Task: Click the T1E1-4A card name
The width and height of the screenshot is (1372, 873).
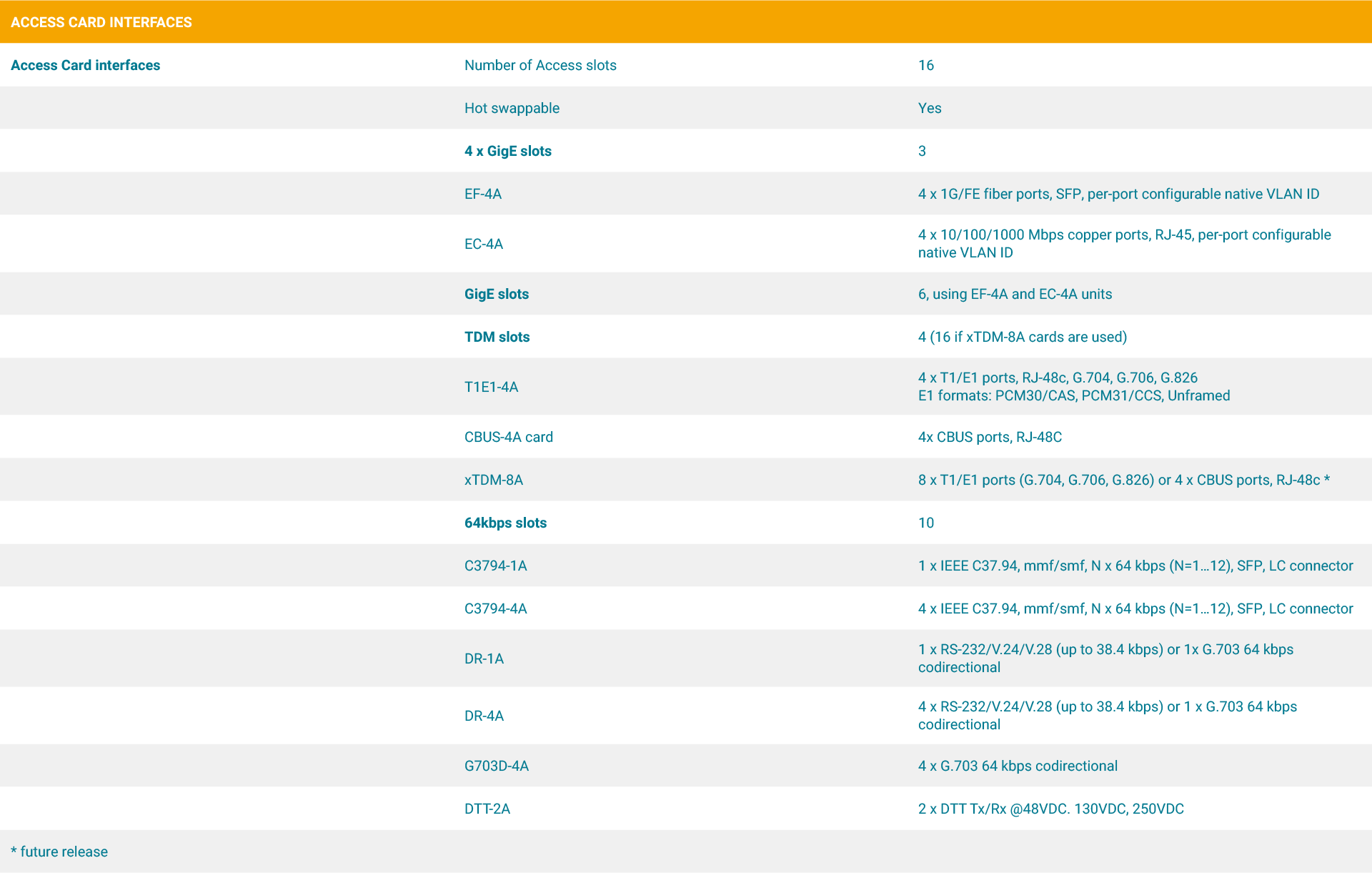Action: [x=491, y=387]
